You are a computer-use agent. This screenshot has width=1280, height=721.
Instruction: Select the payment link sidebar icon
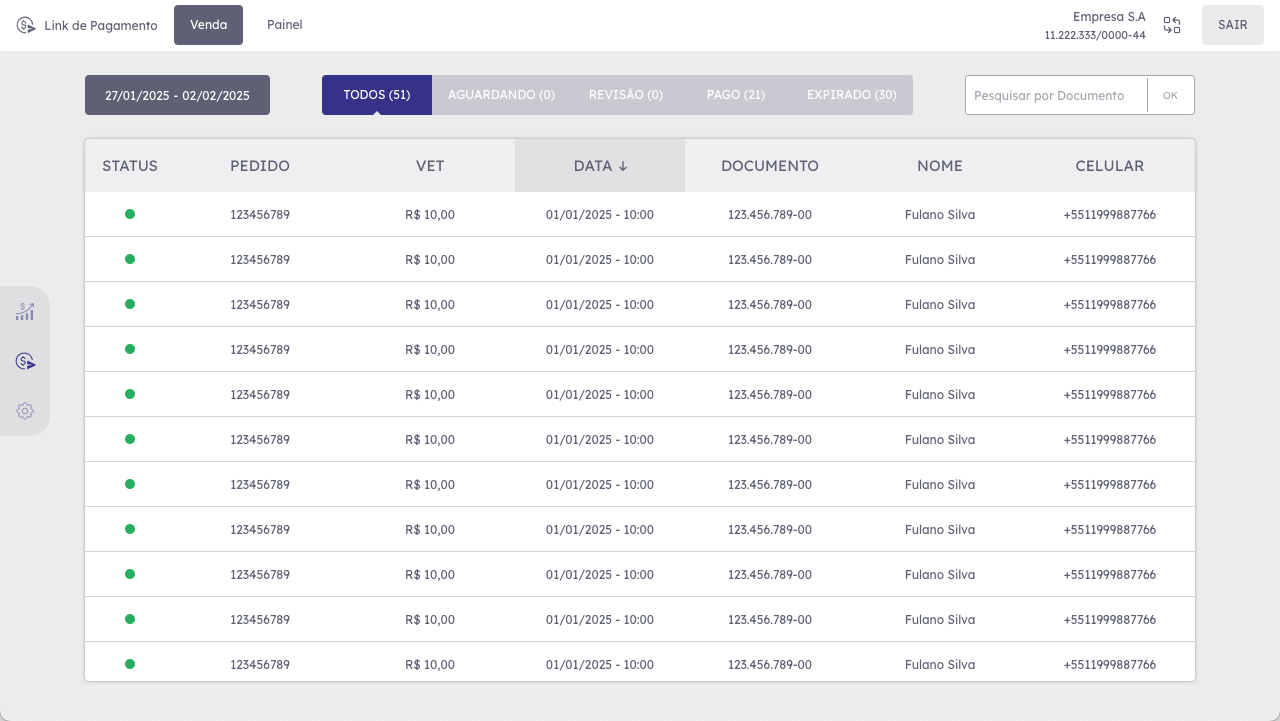(25, 361)
